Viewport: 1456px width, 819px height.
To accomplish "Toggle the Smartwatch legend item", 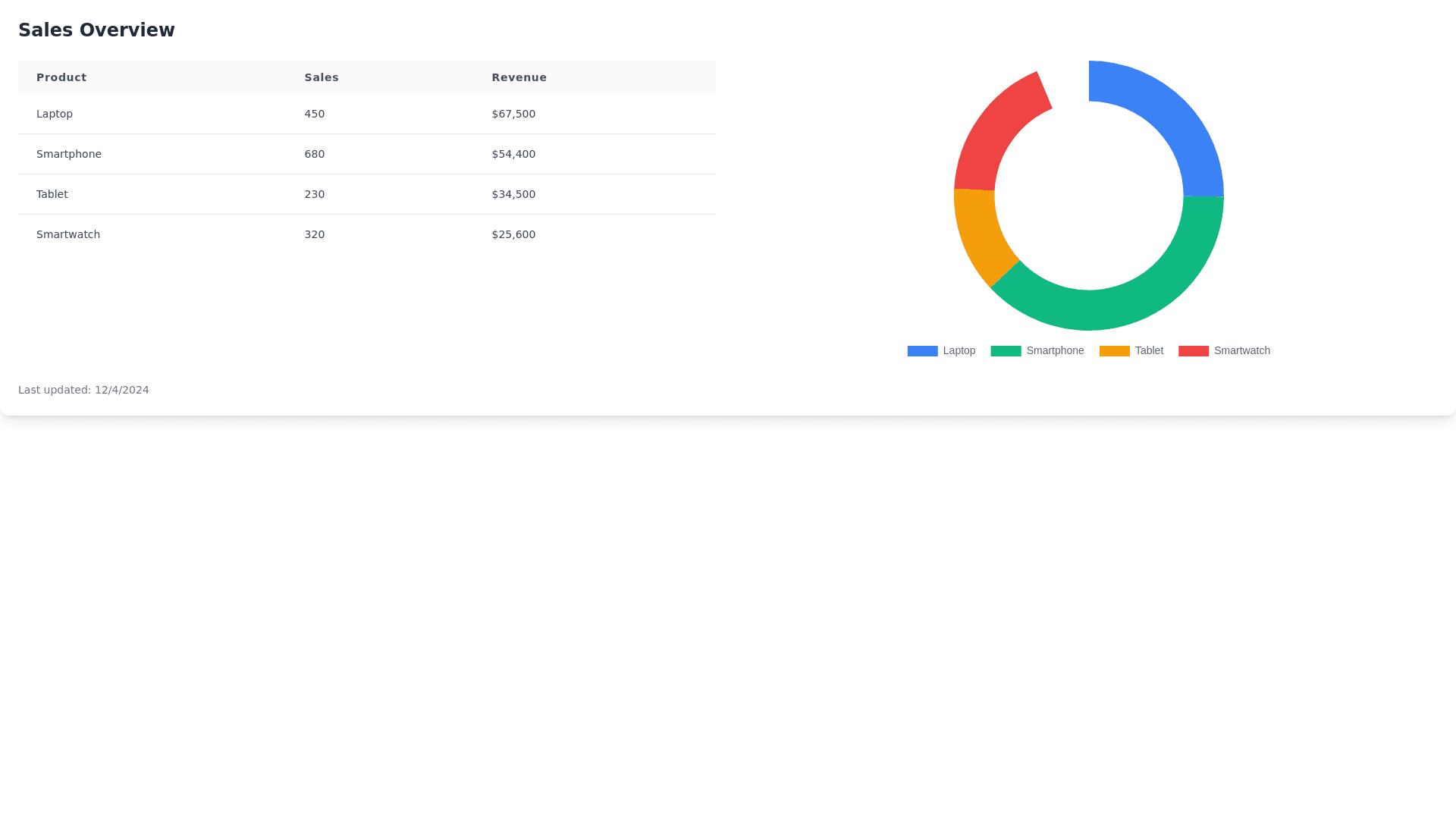I will (x=1241, y=351).
